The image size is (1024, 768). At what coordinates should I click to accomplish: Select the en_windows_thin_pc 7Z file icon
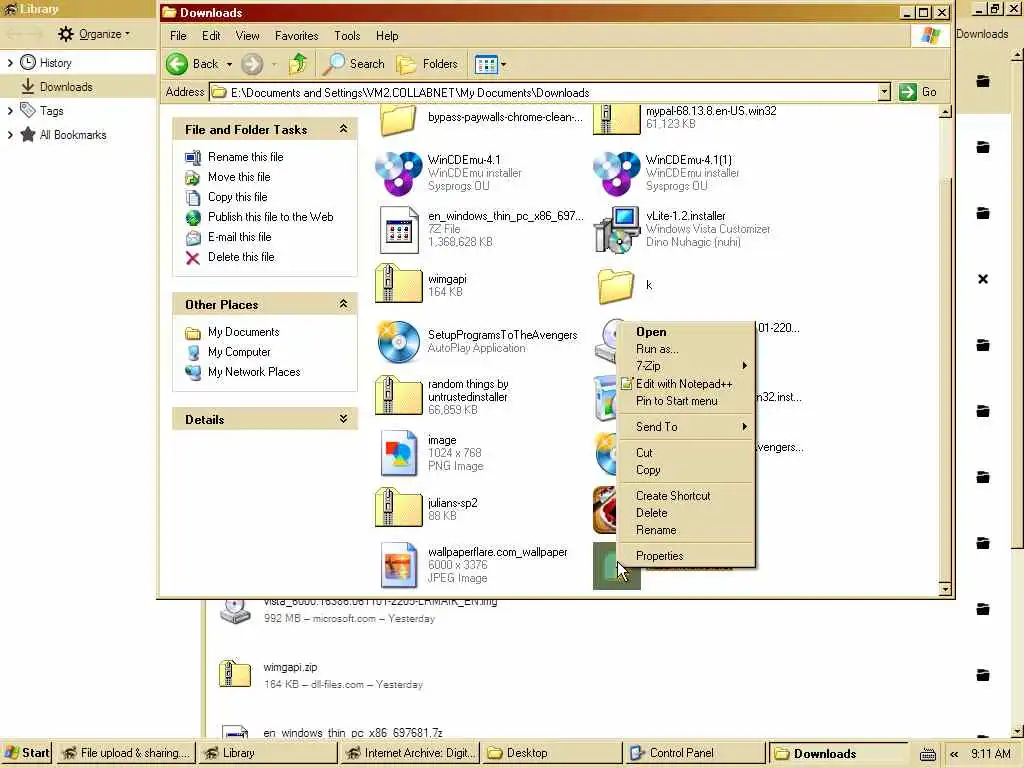(398, 229)
